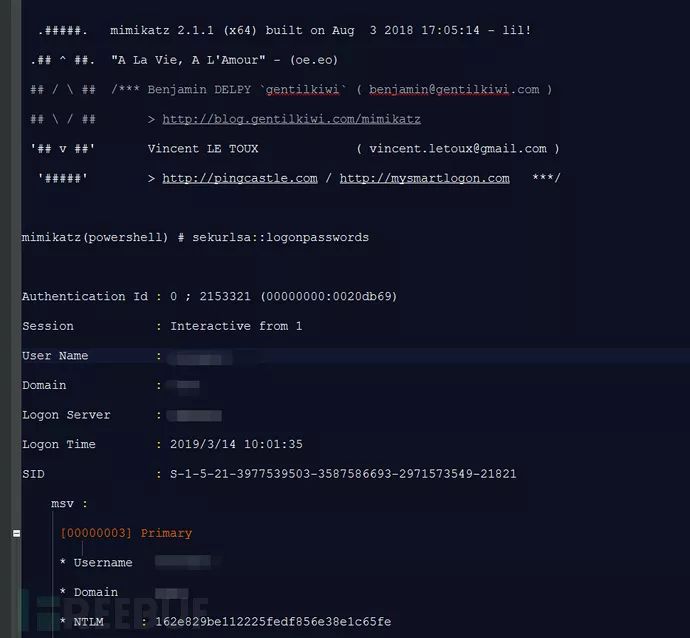The image size is (690, 638).
Task: Click the hex id (00000000:0020db69)
Action: [329, 297]
